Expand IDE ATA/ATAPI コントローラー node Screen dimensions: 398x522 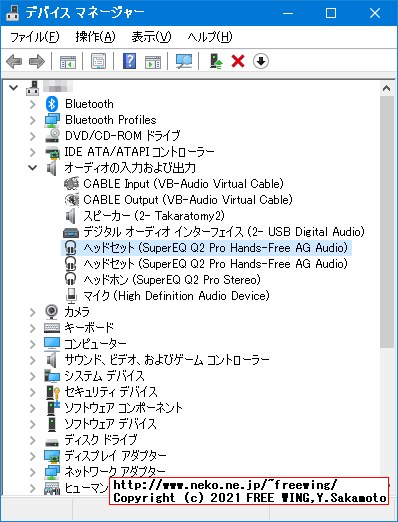(x=33, y=152)
